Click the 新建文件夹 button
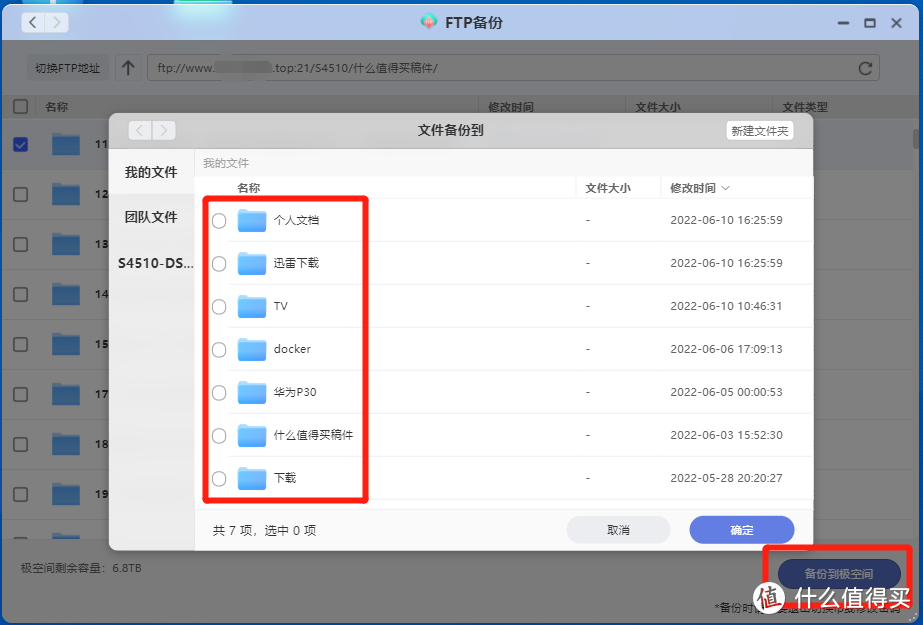 click(759, 131)
